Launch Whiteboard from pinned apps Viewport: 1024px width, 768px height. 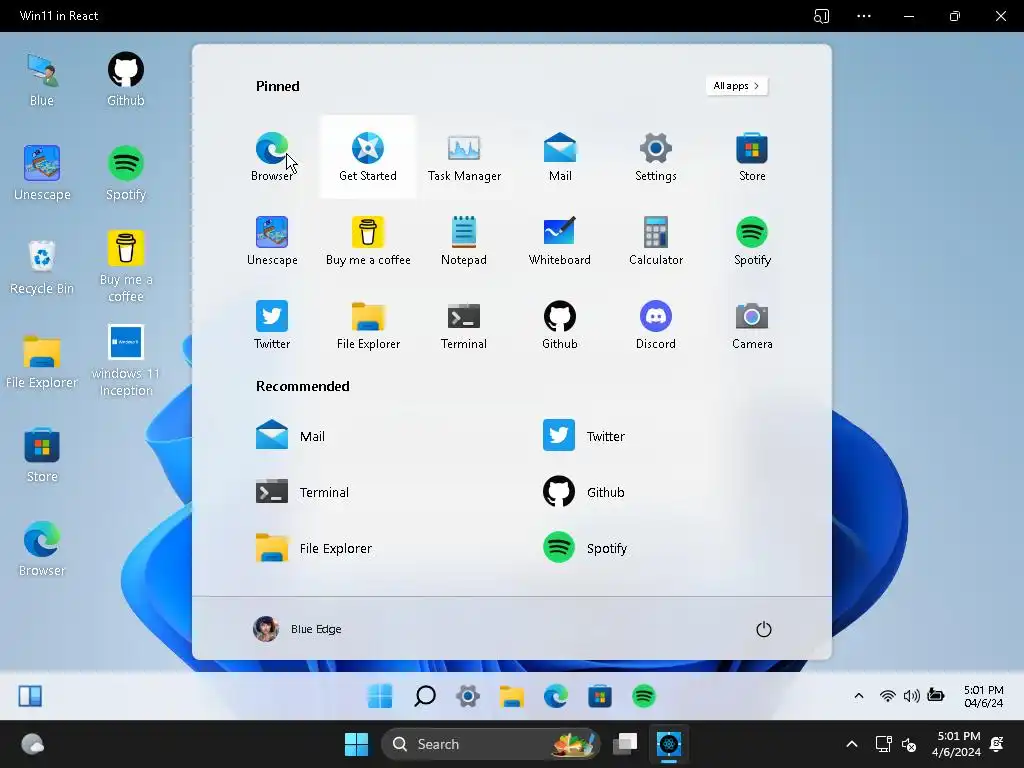click(560, 240)
